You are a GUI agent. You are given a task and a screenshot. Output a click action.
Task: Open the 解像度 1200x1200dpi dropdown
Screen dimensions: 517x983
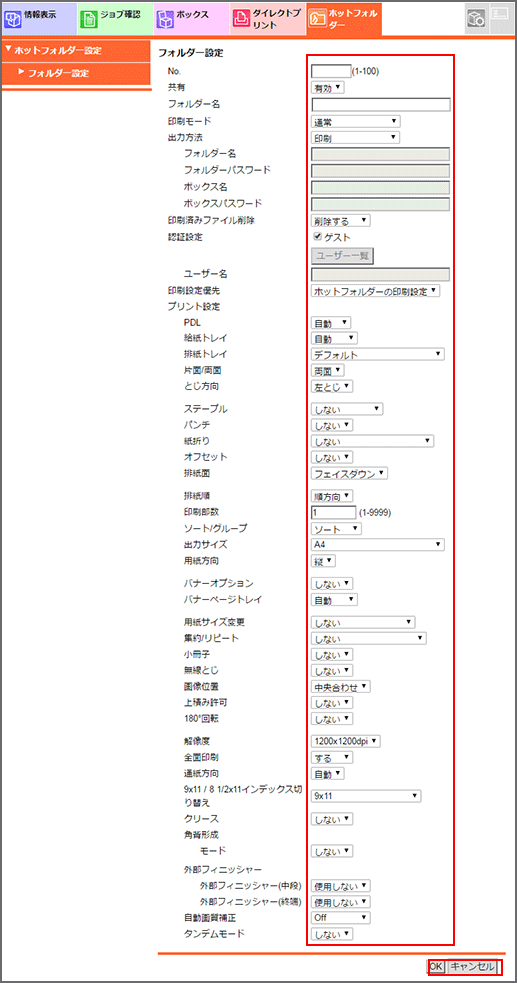coord(346,742)
